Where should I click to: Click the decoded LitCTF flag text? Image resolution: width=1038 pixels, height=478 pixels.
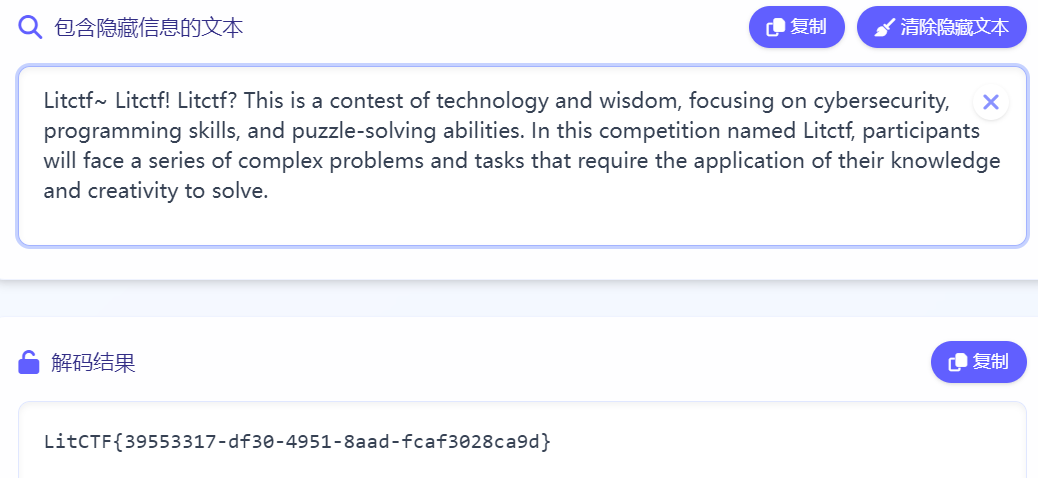pyautogui.click(x=297, y=441)
